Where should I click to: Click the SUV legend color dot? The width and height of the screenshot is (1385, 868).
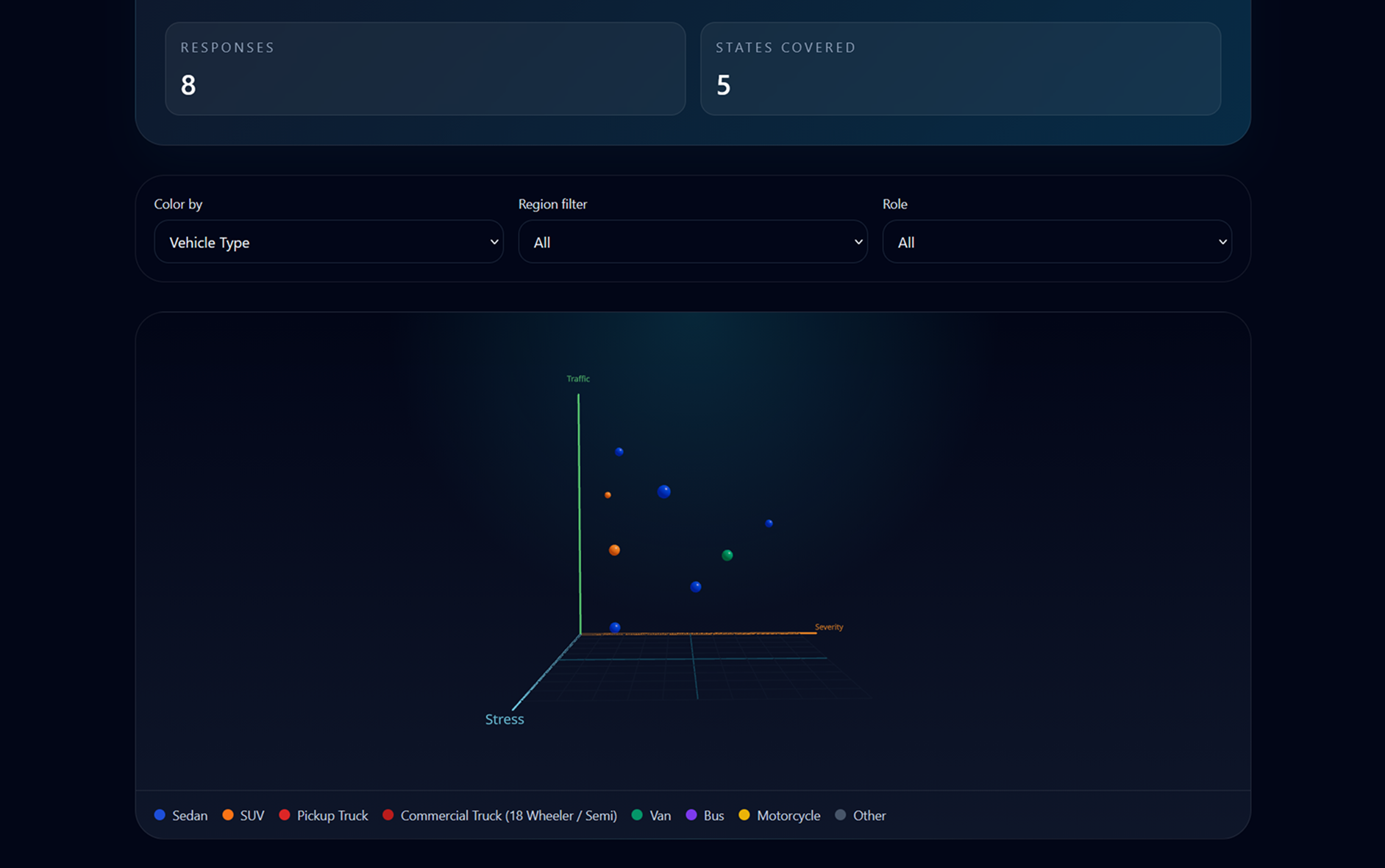point(228,815)
